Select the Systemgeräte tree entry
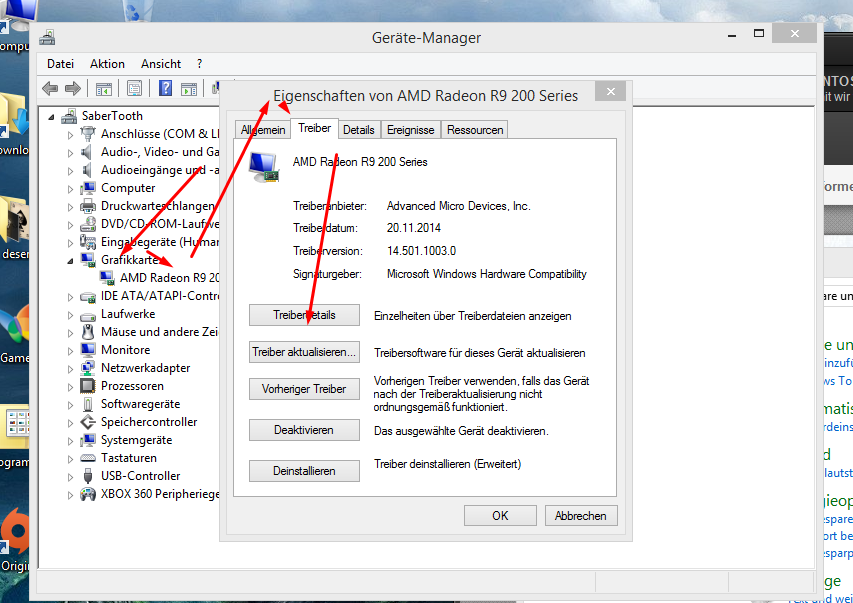Viewport: 853px width, 603px height. 137,440
